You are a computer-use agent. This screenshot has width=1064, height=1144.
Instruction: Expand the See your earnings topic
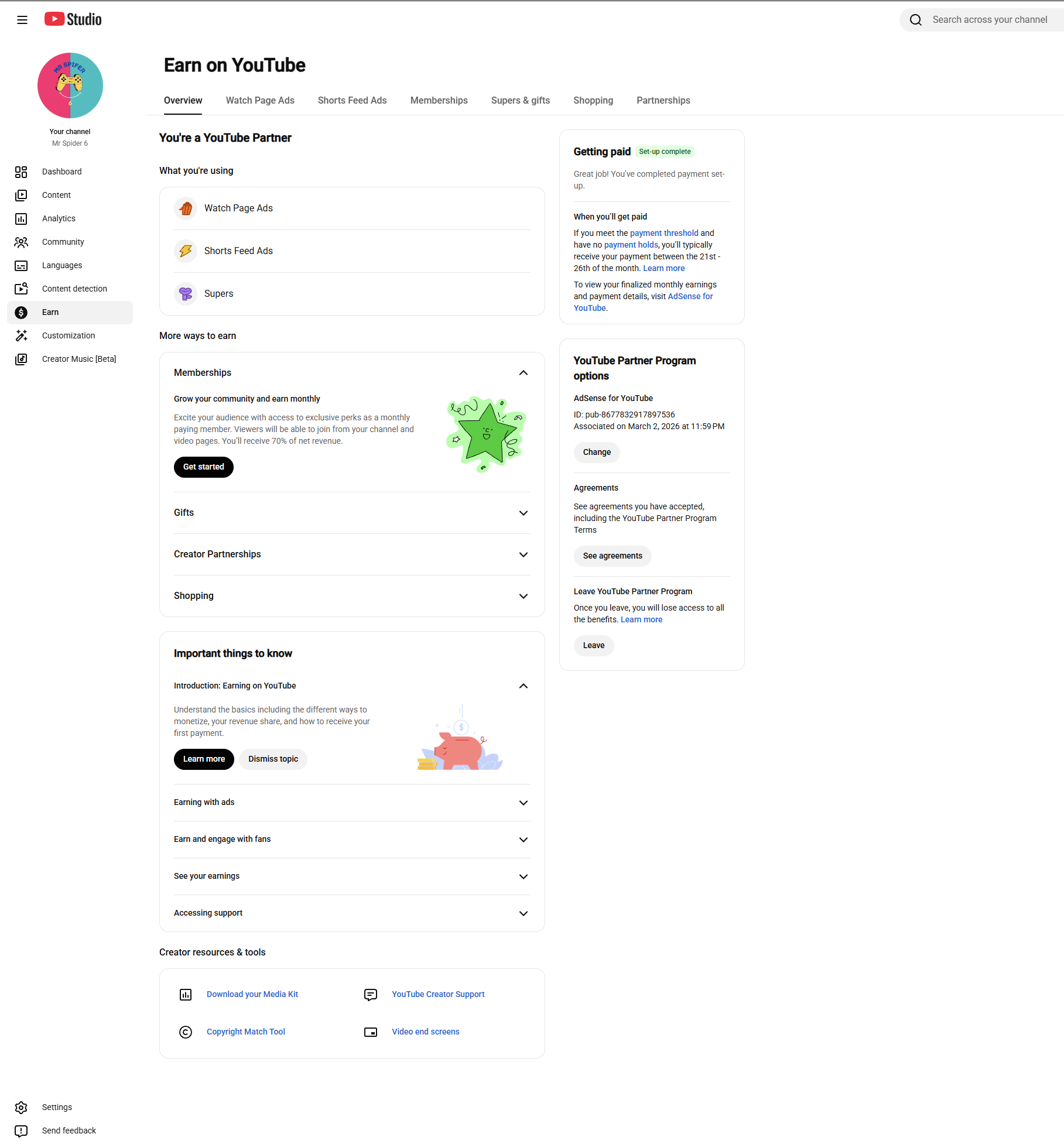(x=524, y=876)
